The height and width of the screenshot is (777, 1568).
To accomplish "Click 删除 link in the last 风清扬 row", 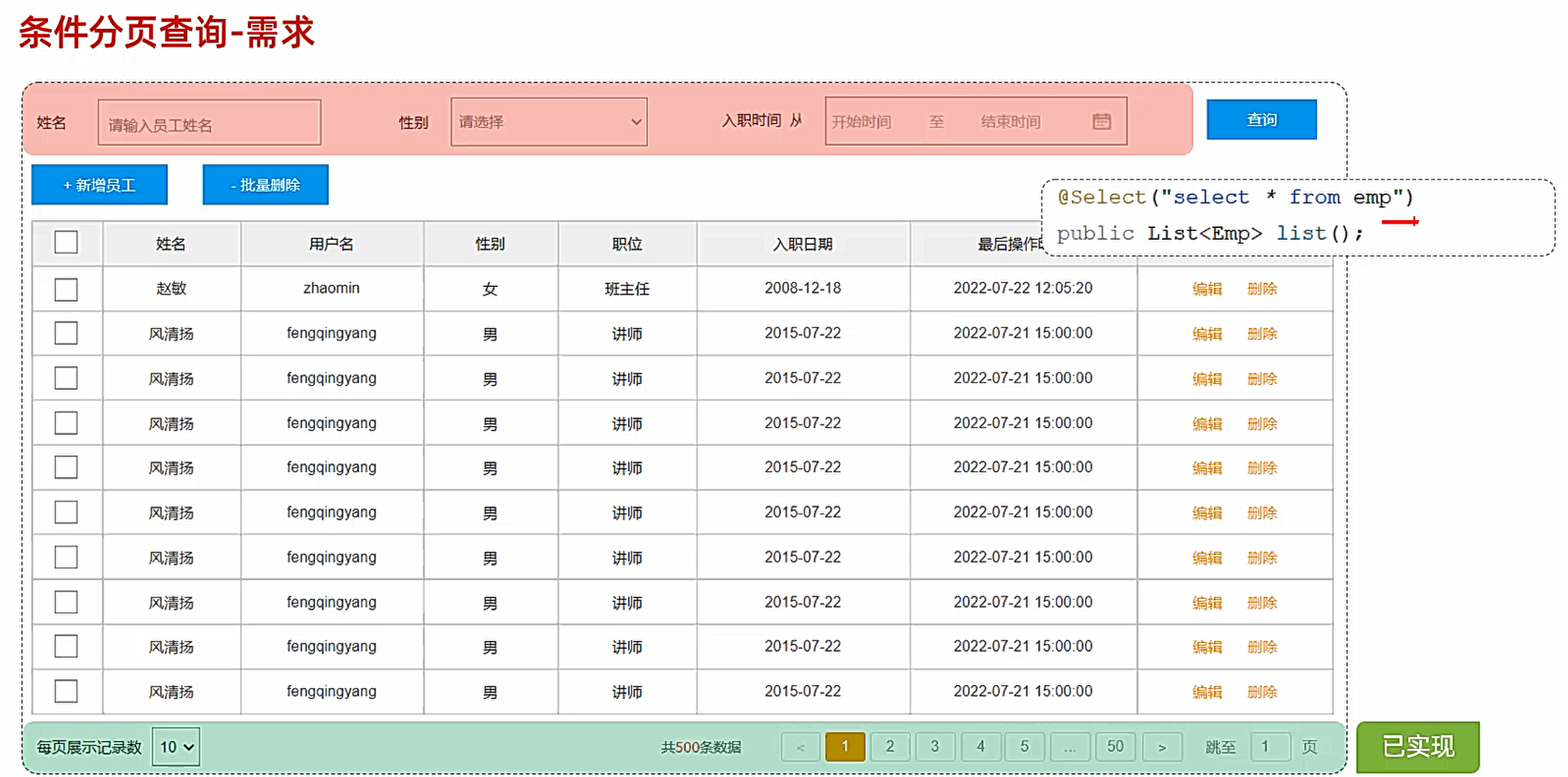I will (1262, 692).
